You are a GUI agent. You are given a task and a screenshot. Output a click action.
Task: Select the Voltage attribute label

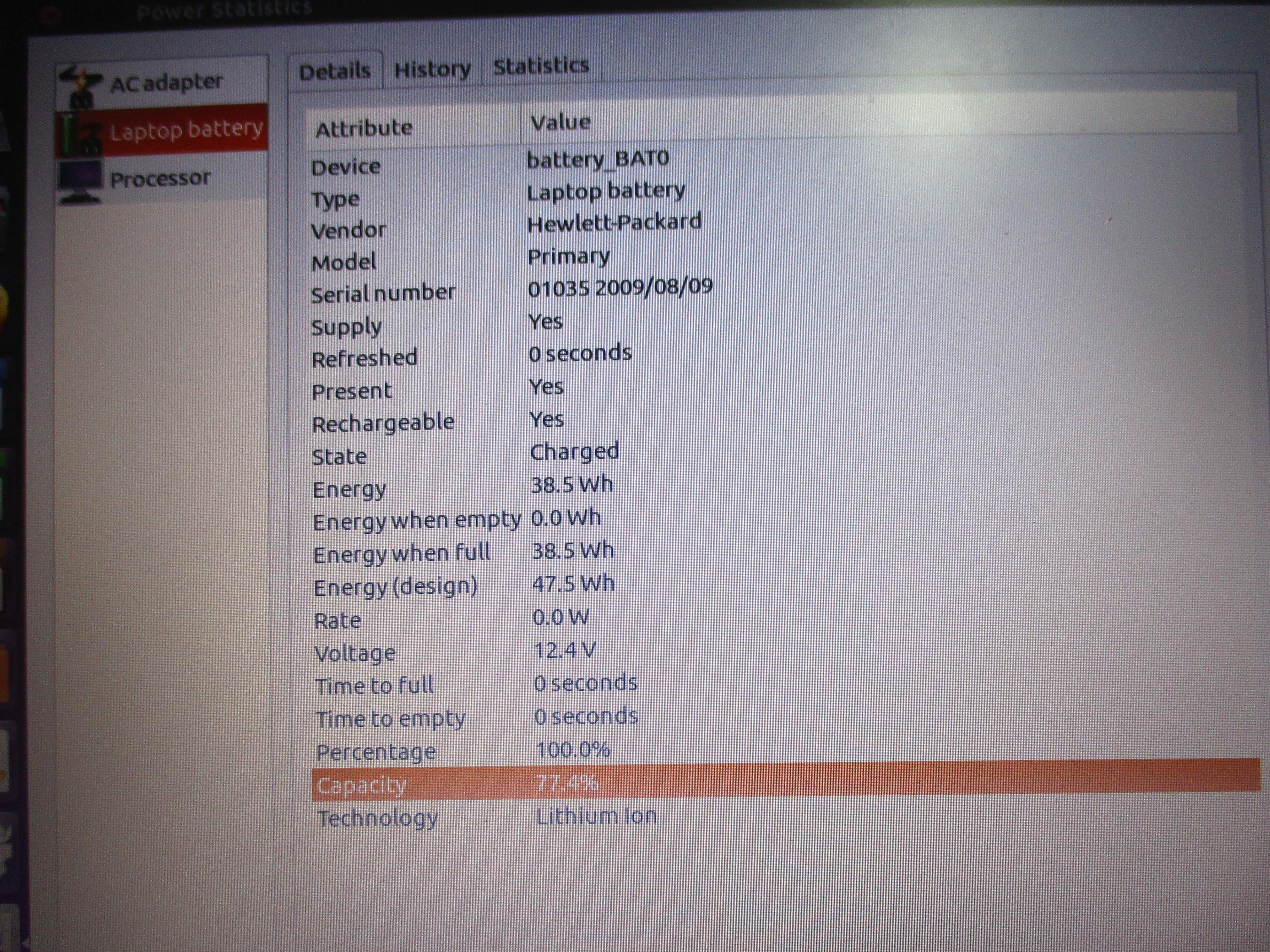pyautogui.click(x=355, y=653)
